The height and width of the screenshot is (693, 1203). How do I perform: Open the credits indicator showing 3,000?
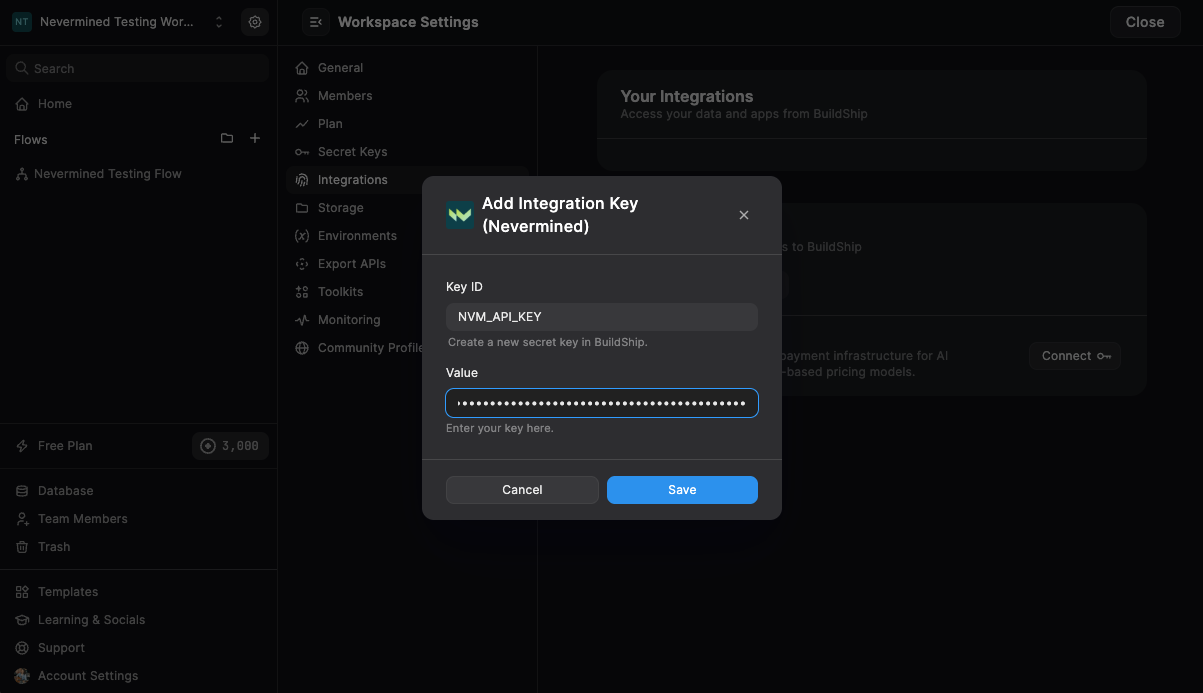click(x=230, y=445)
